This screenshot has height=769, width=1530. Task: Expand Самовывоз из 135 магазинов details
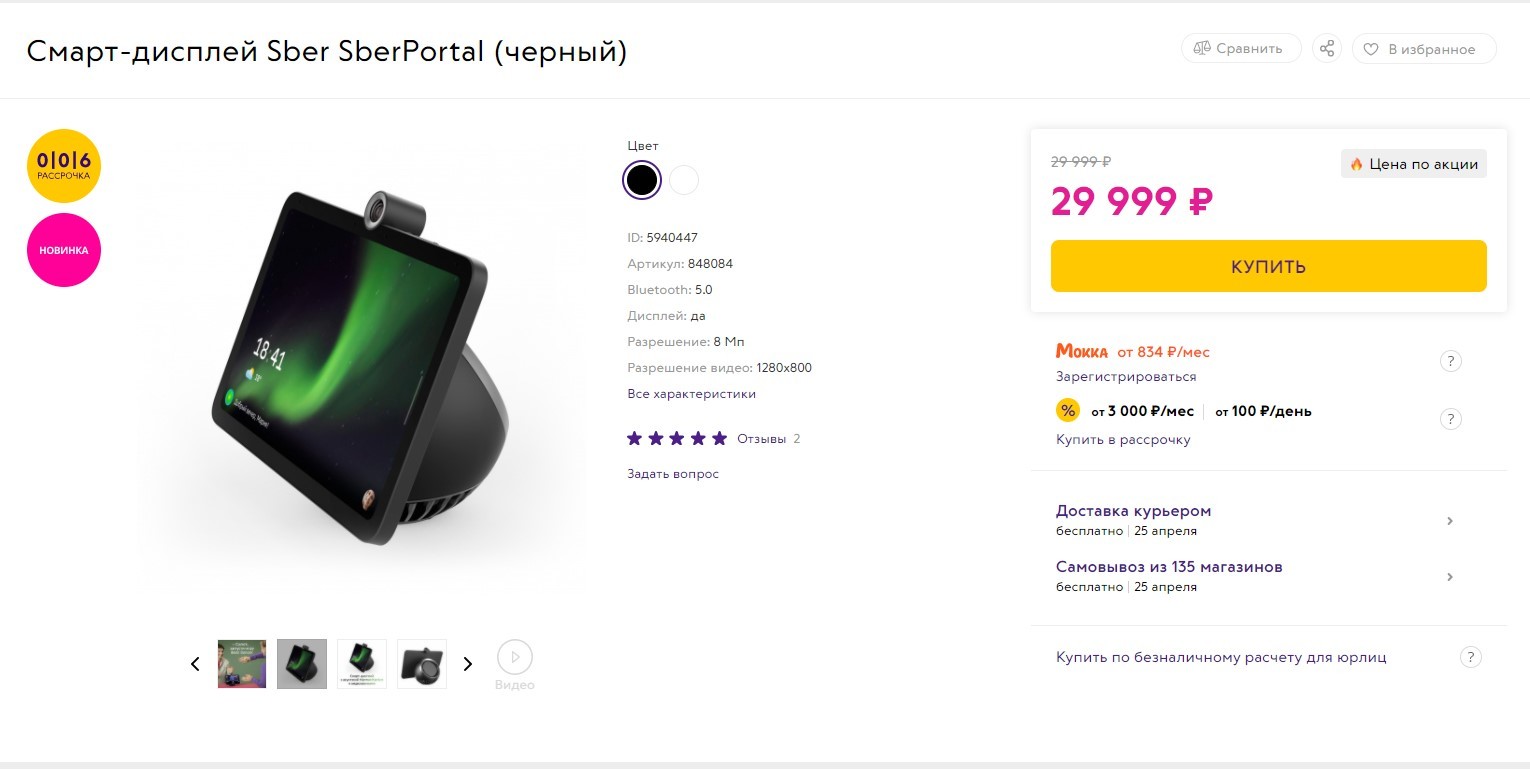(1449, 577)
